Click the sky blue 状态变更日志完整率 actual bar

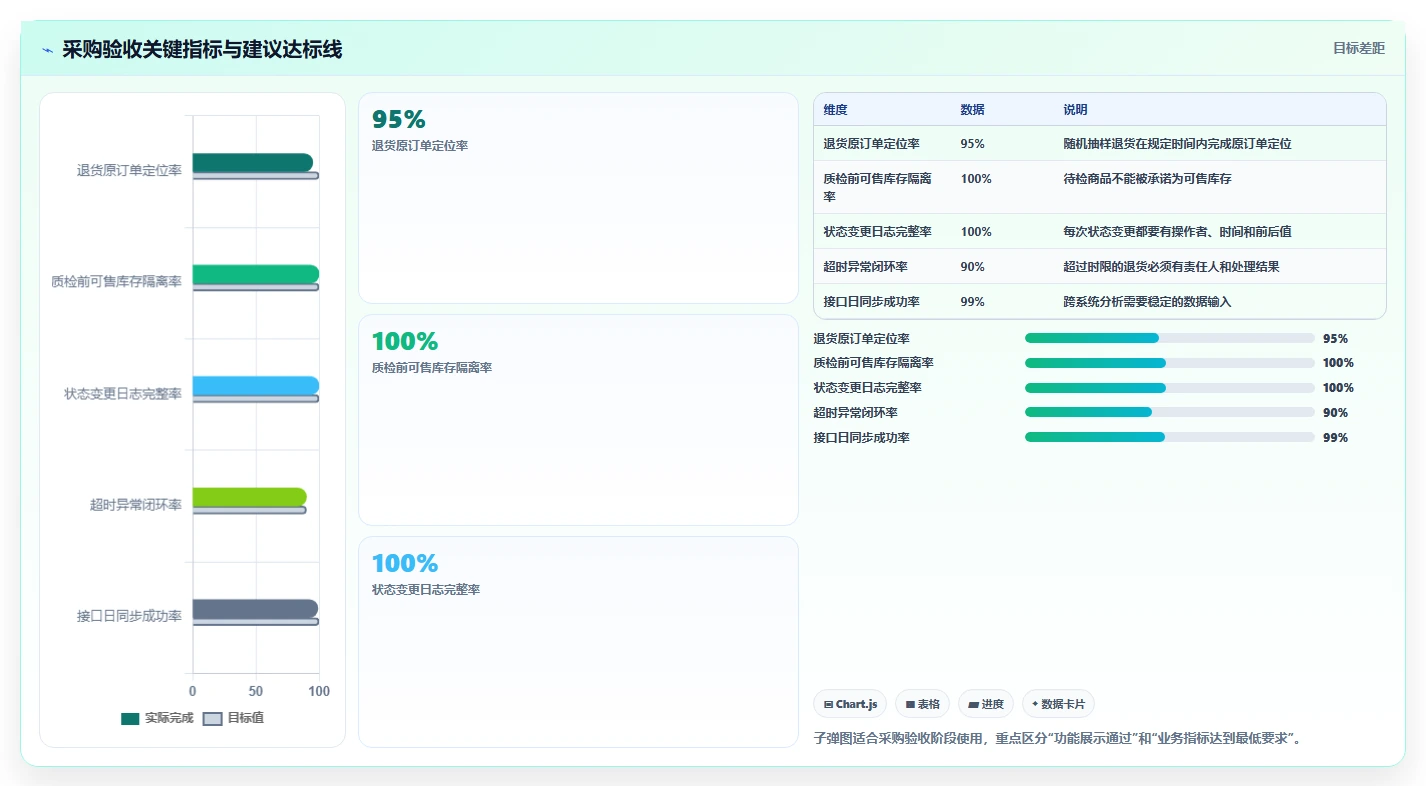(256, 386)
